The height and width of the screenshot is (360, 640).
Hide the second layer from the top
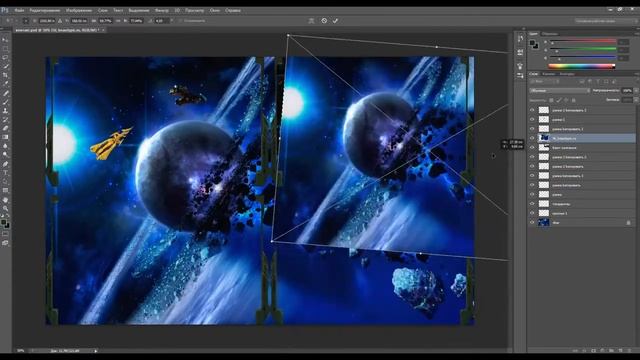(x=532, y=119)
